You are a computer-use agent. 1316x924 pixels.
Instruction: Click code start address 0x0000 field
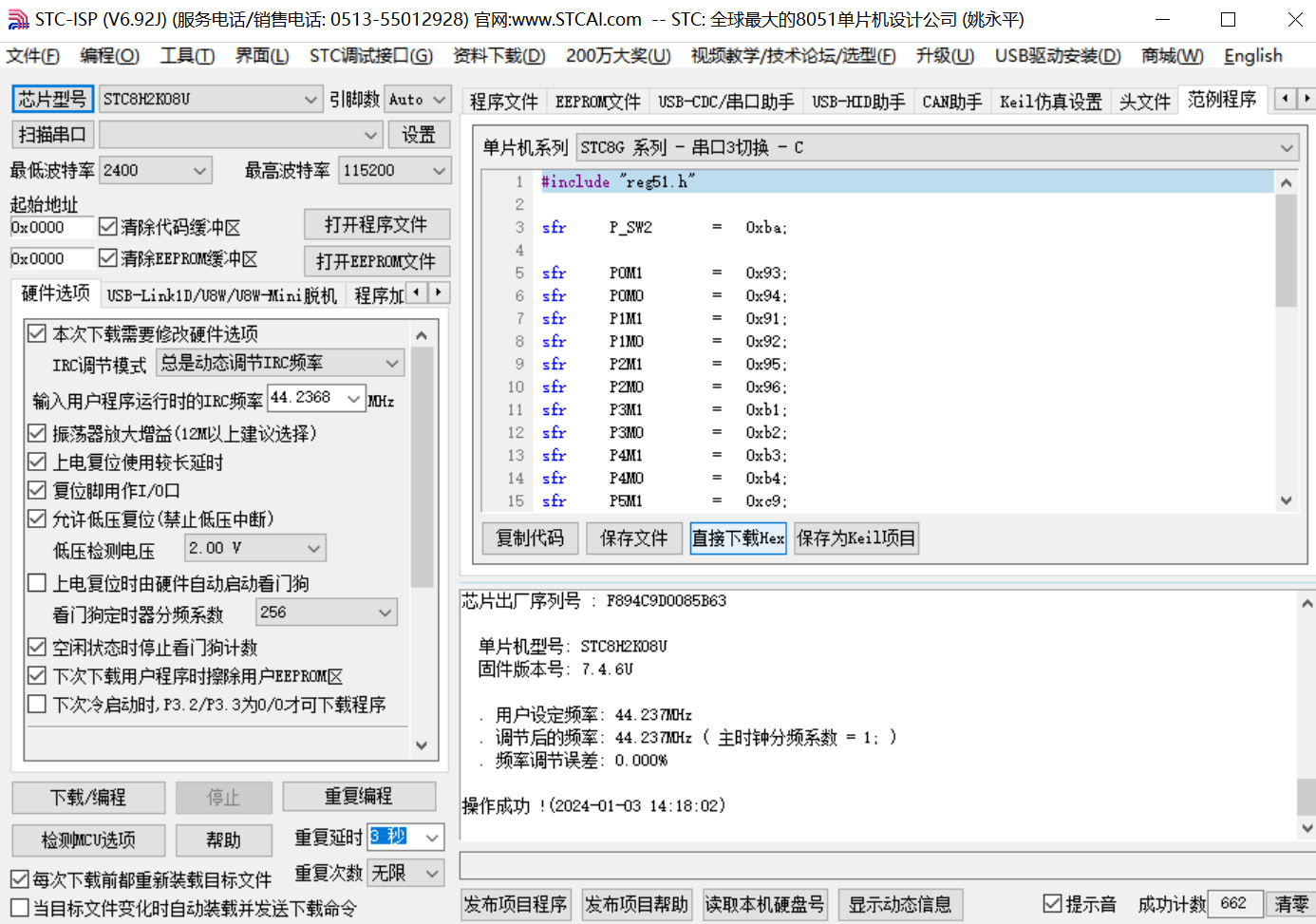[52, 227]
